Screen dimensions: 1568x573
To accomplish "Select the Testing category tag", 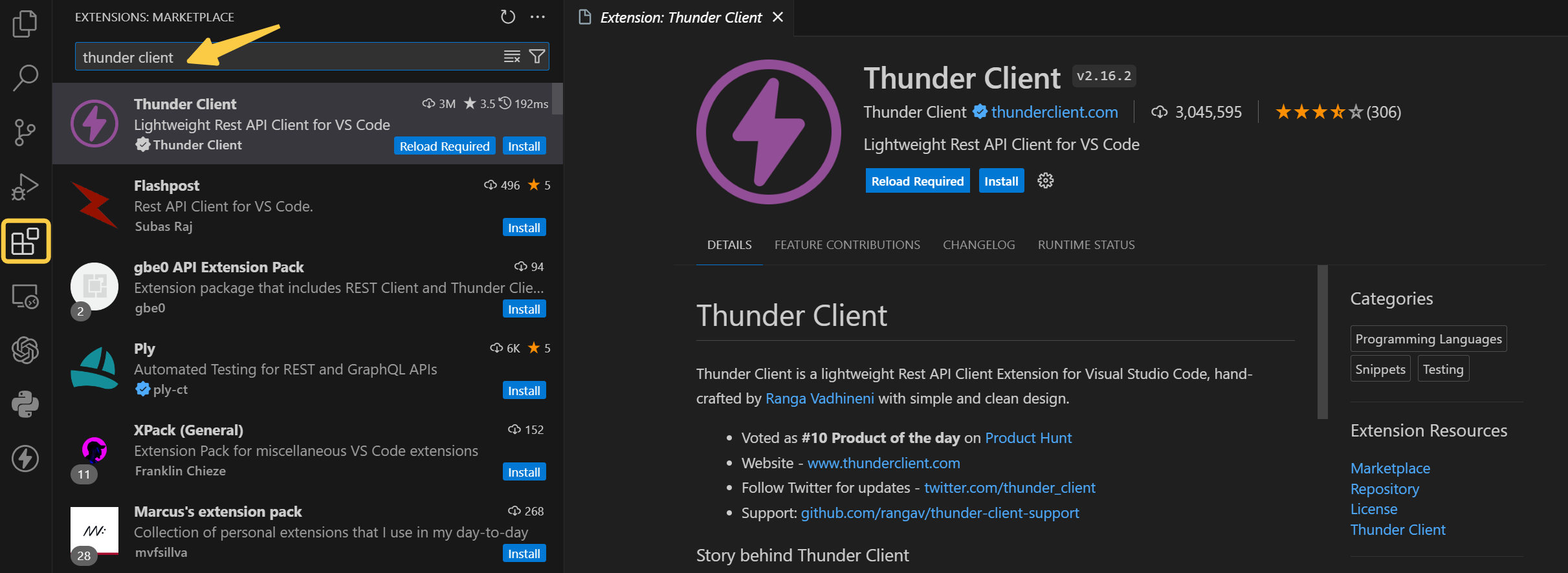I will (x=1442, y=369).
